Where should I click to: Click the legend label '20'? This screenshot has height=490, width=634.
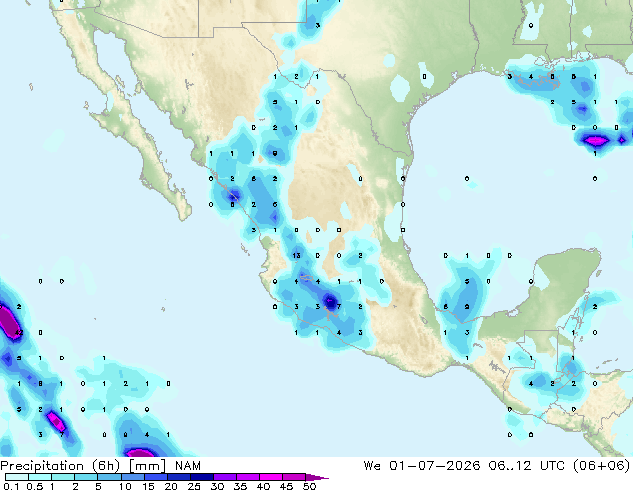point(171,486)
